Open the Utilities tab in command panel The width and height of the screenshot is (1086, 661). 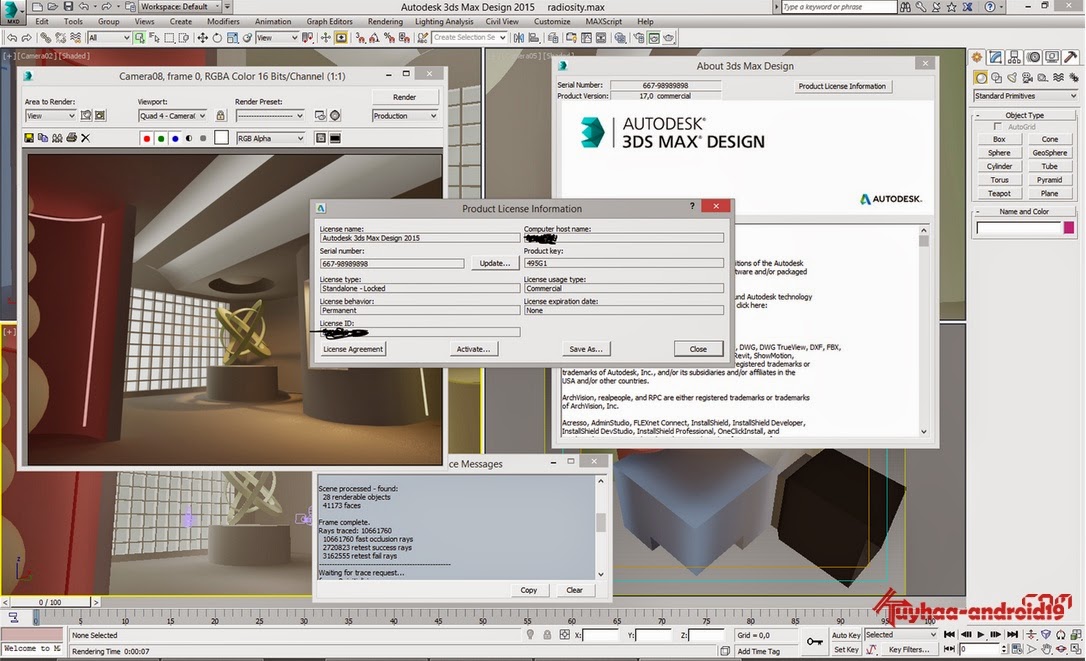click(x=1071, y=58)
